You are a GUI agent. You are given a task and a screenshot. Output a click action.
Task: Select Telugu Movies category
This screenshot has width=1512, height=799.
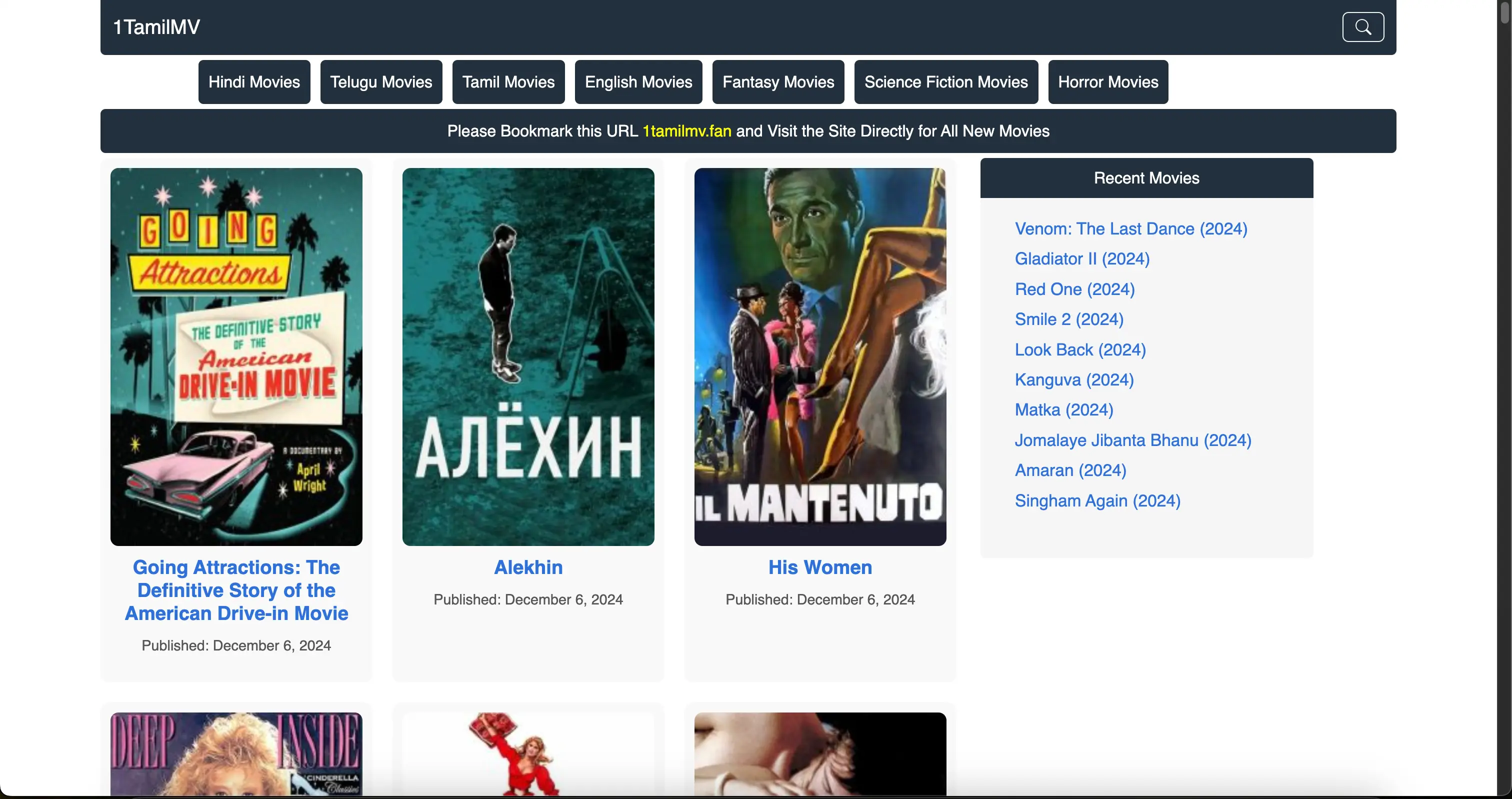point(381,82)
